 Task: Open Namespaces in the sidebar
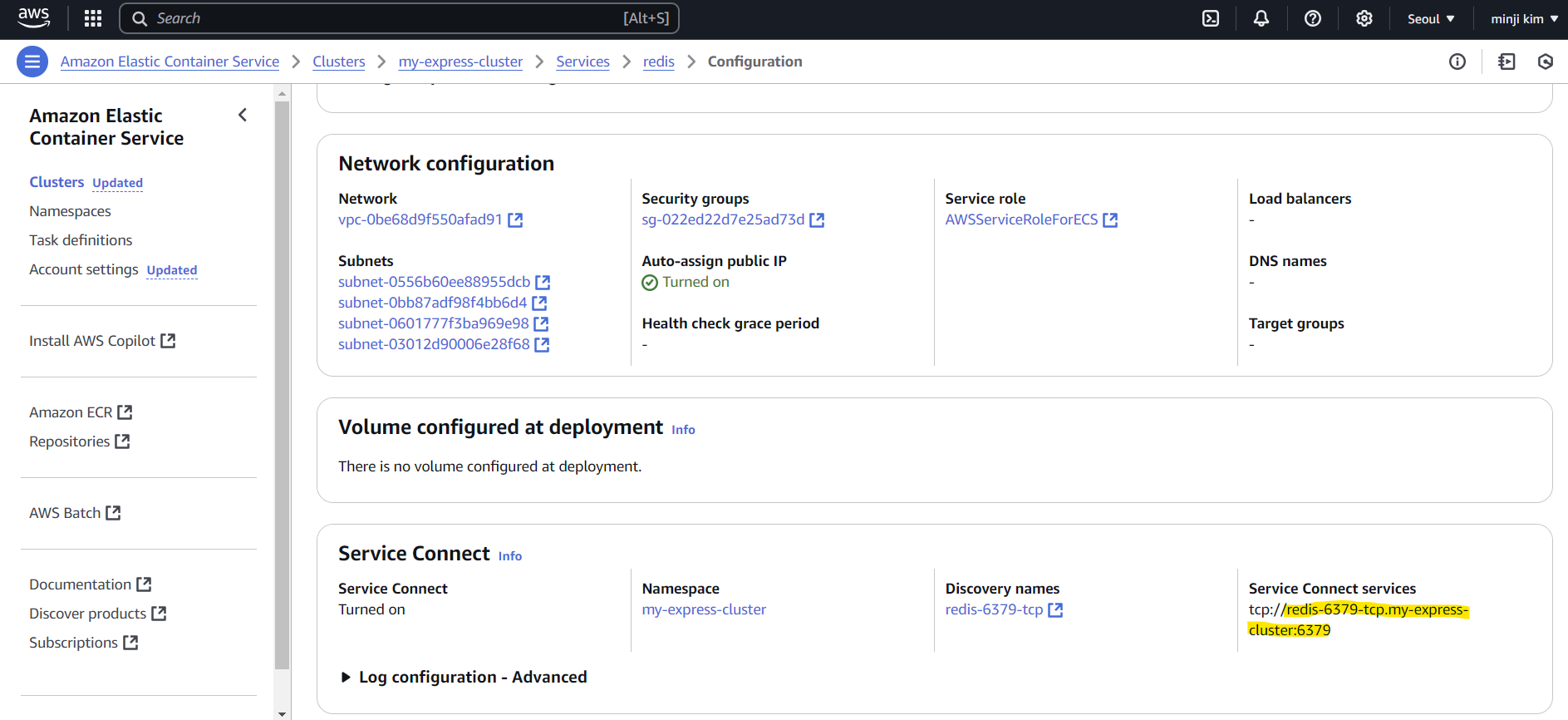(x=70, y=211)
